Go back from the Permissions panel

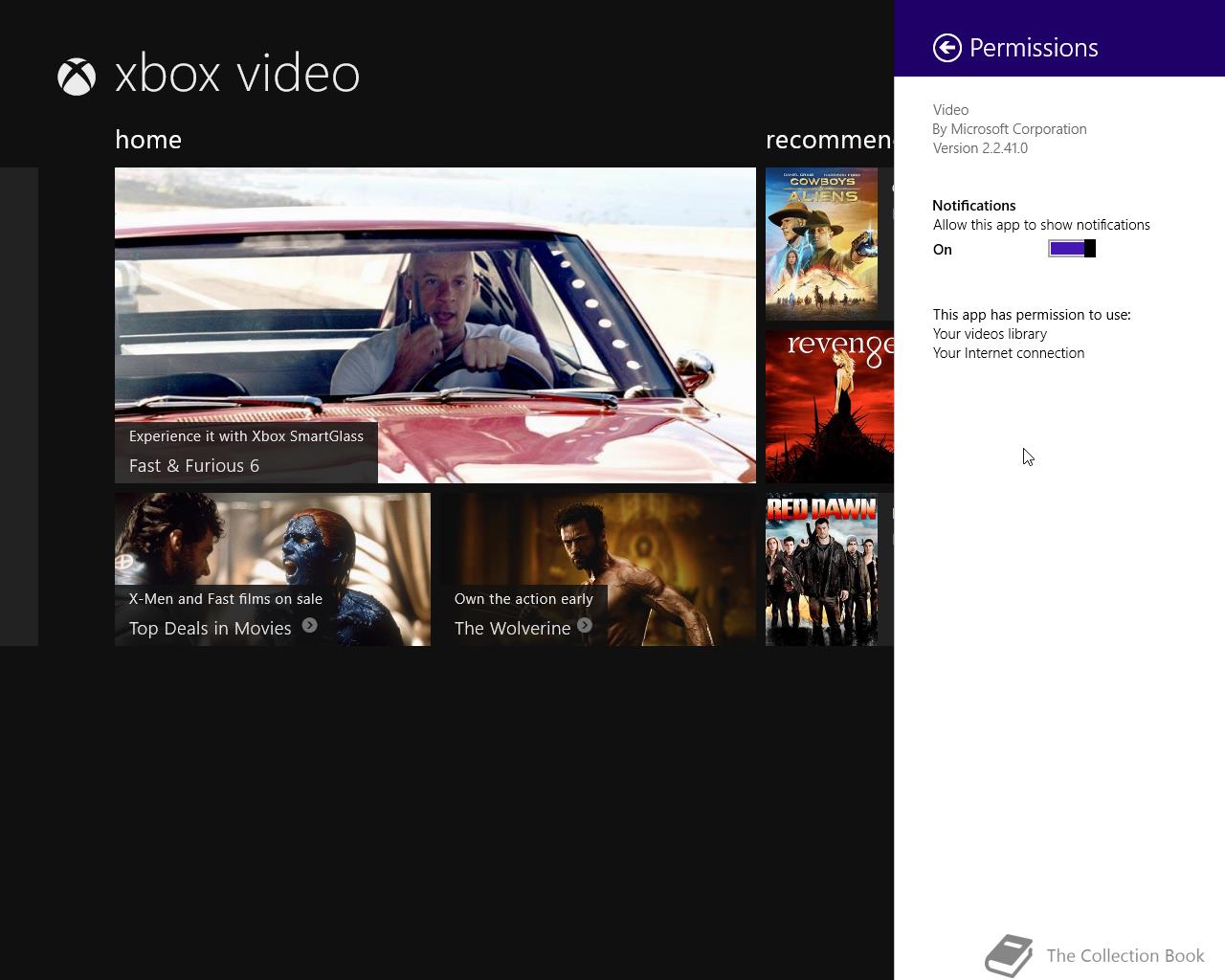click(x=947, y=48)
